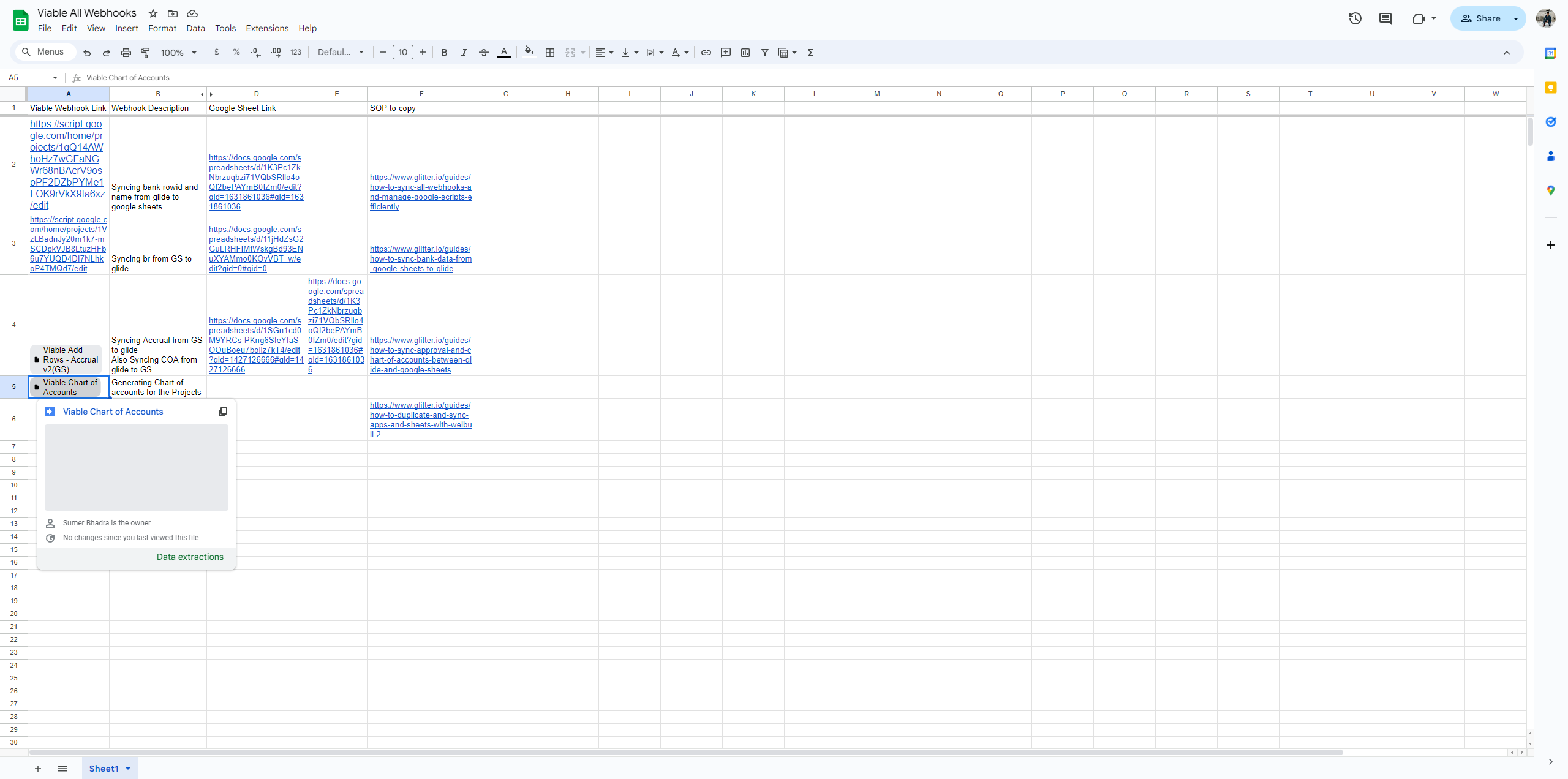Viewport: 1568px width, 779px height.
Task: Format as currency with pound icon
Action: (x=217, y=53)
